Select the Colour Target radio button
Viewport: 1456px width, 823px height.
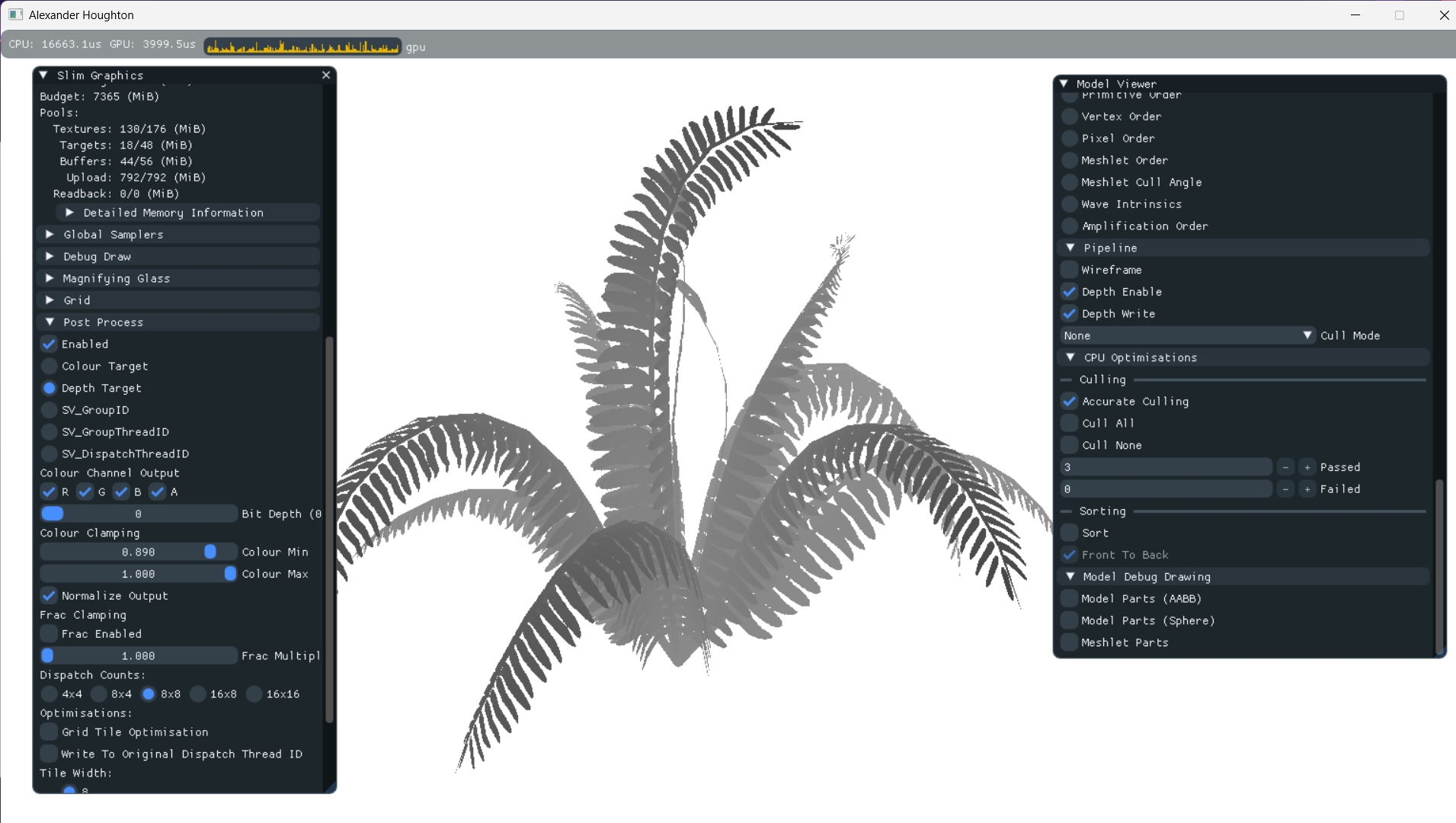point(50,367)
